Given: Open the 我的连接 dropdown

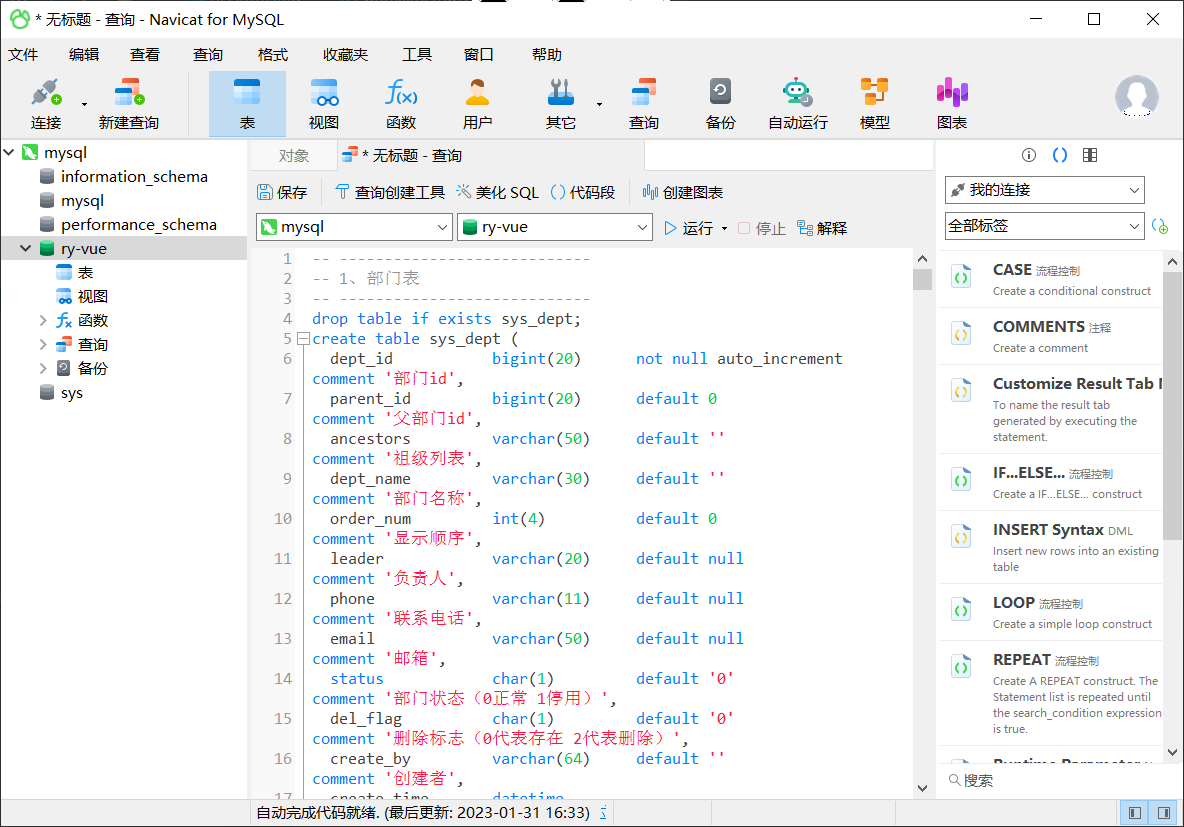Looking at the screenshot, I should (1044, 190).
